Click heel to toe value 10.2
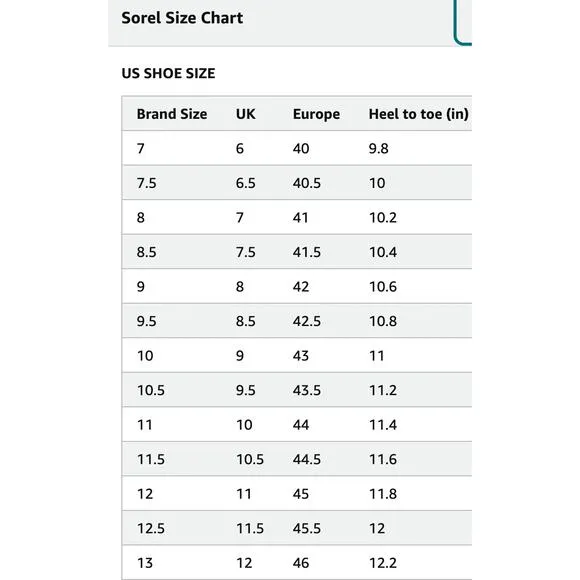Screen dimensions: 580x580 pyautogui.click(x=383, y=218)
